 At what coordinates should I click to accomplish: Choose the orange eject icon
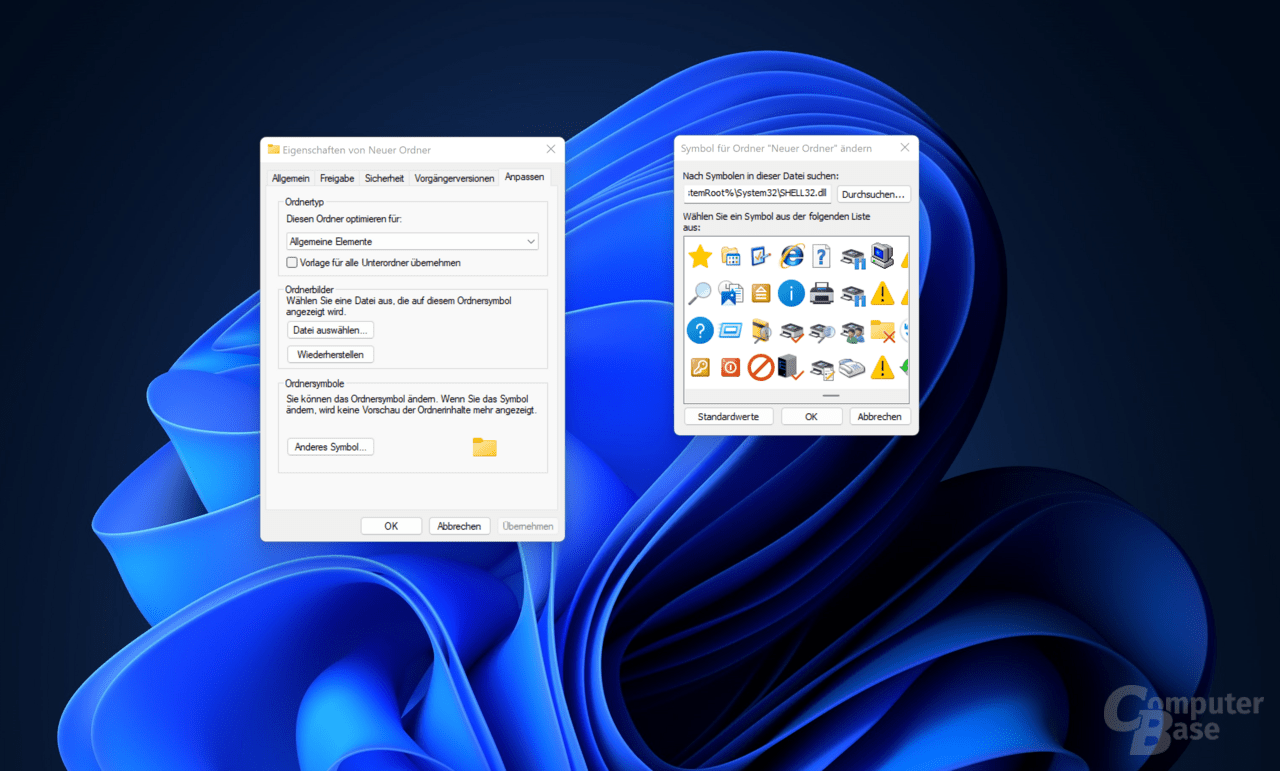pyautogui.click(x=761, y=293)
